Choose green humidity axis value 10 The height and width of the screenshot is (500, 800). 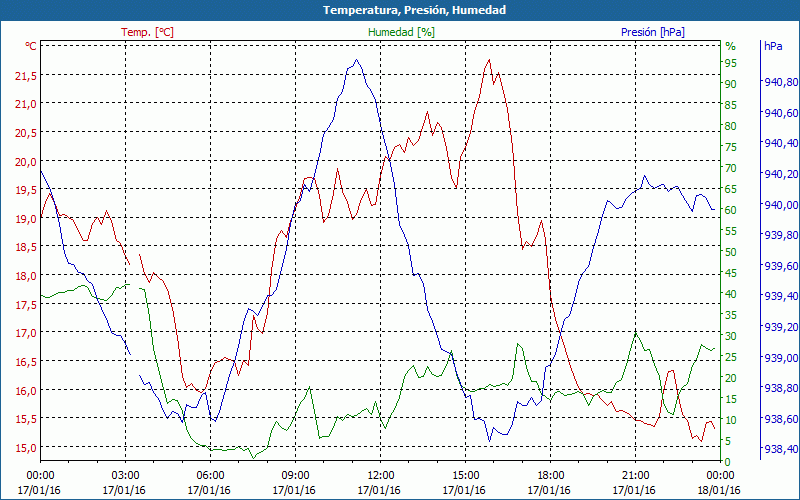(731, 420)
